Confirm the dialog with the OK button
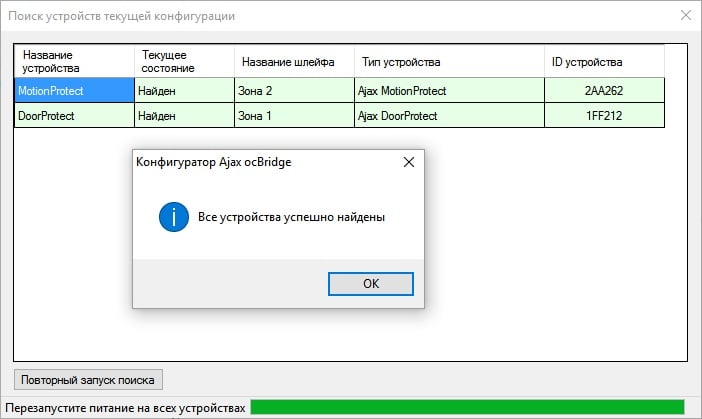This screenshot has height=419, width=702. [x=371, y=284]
